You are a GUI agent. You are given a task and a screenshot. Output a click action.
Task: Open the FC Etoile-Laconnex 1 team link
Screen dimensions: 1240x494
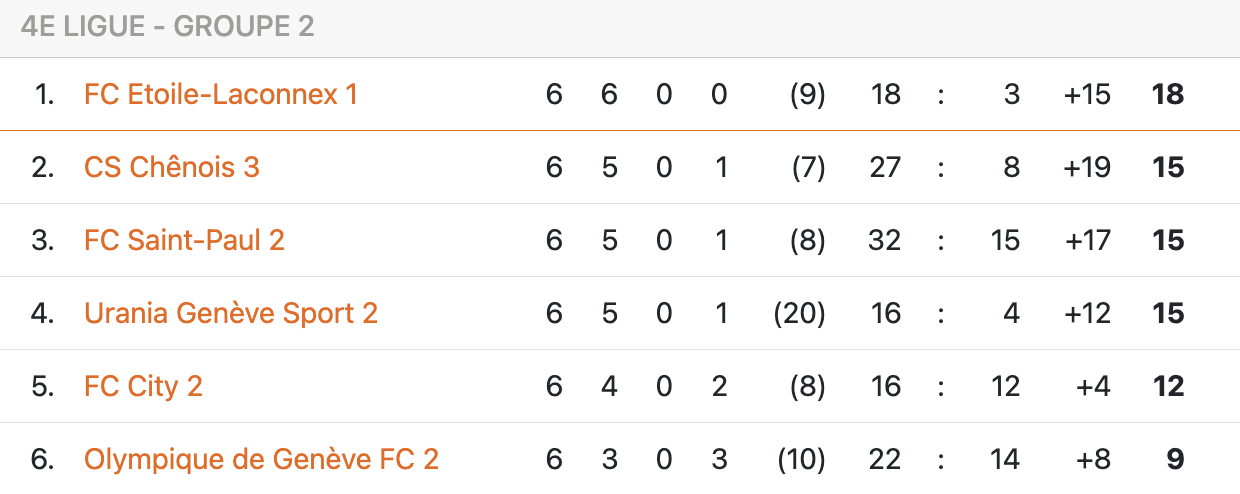(x=220, y=94)
